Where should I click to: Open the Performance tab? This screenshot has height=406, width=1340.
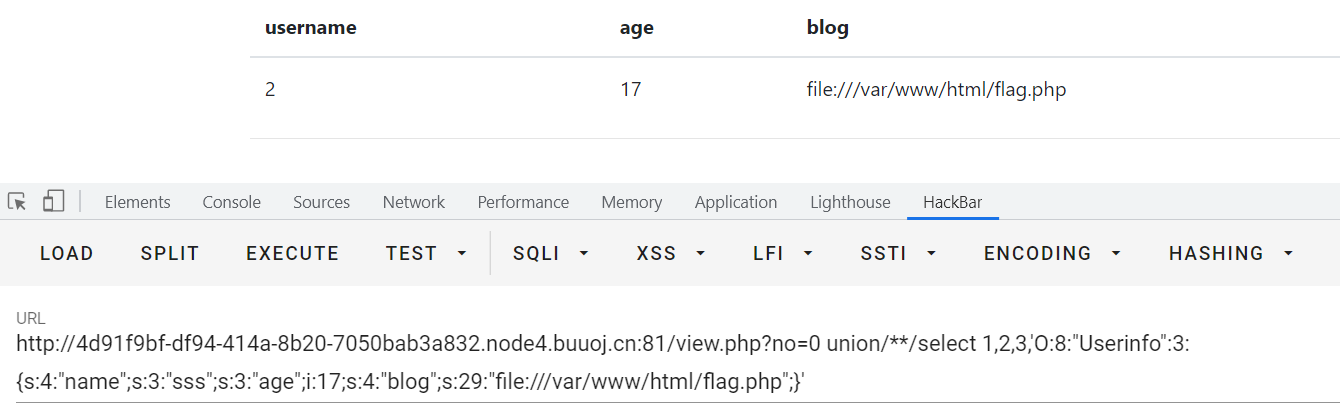tap(523, 202)
